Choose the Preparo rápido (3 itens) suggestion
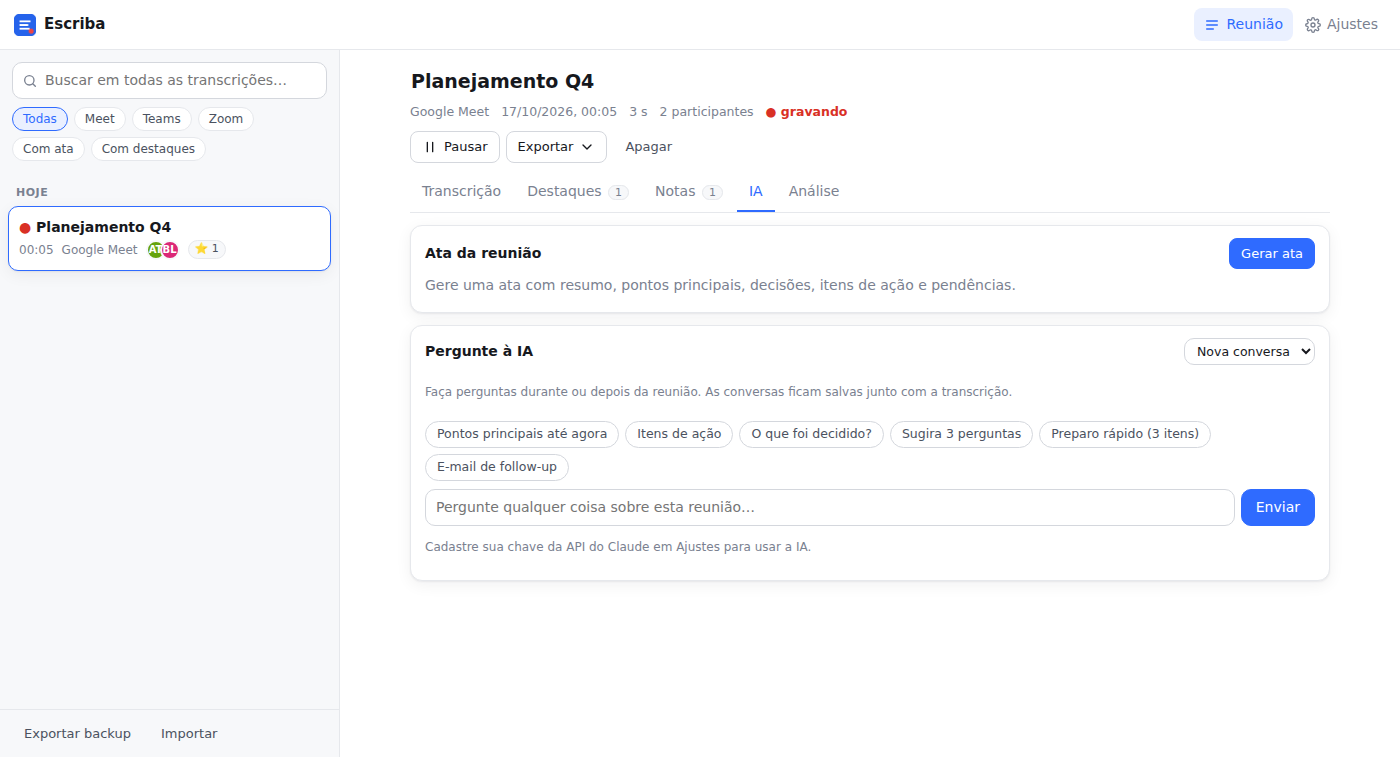 click(1125, 434)
